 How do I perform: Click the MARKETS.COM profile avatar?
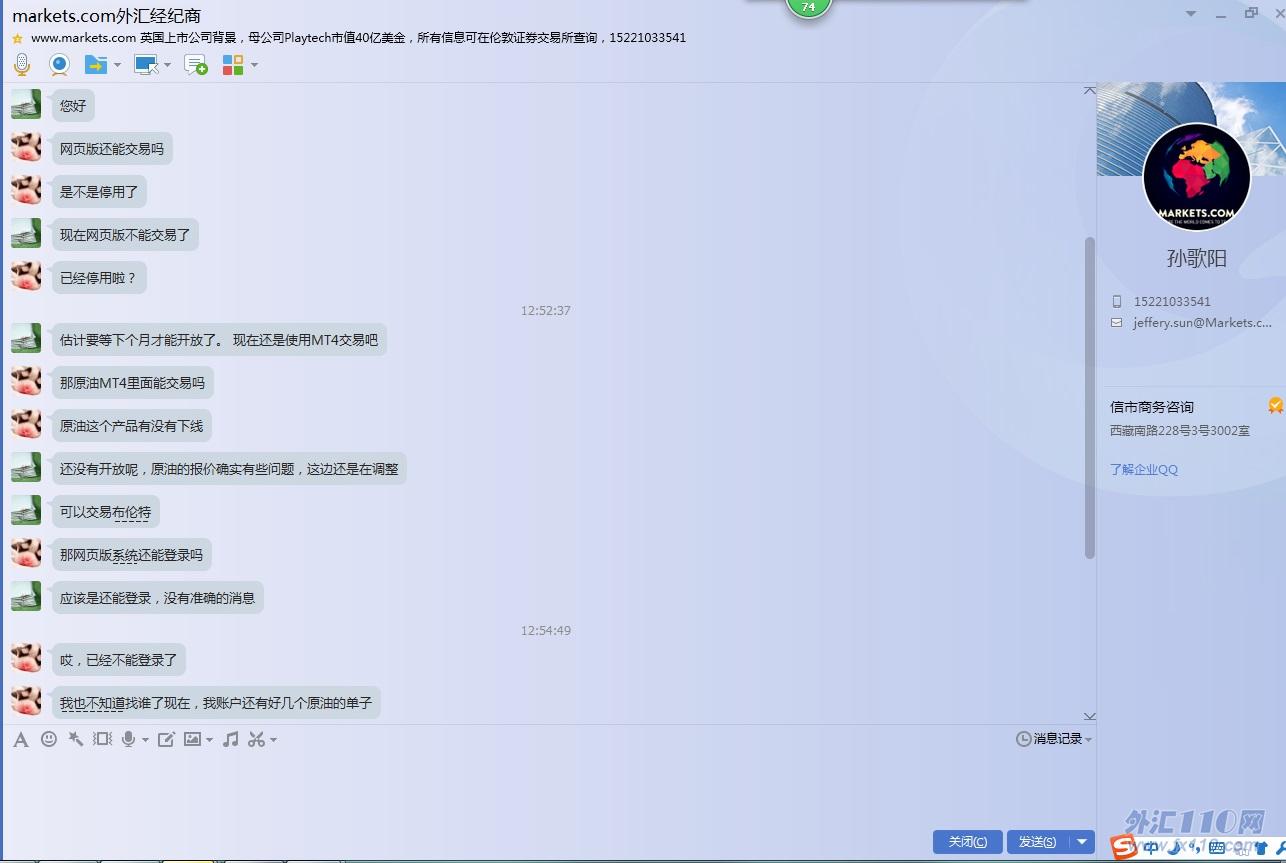point(1196,177)
